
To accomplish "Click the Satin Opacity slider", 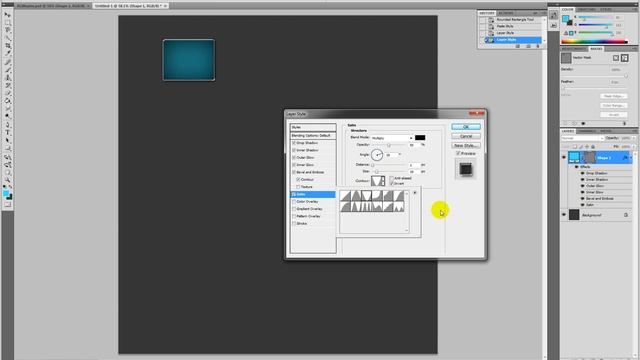I will tap(390, 145).
